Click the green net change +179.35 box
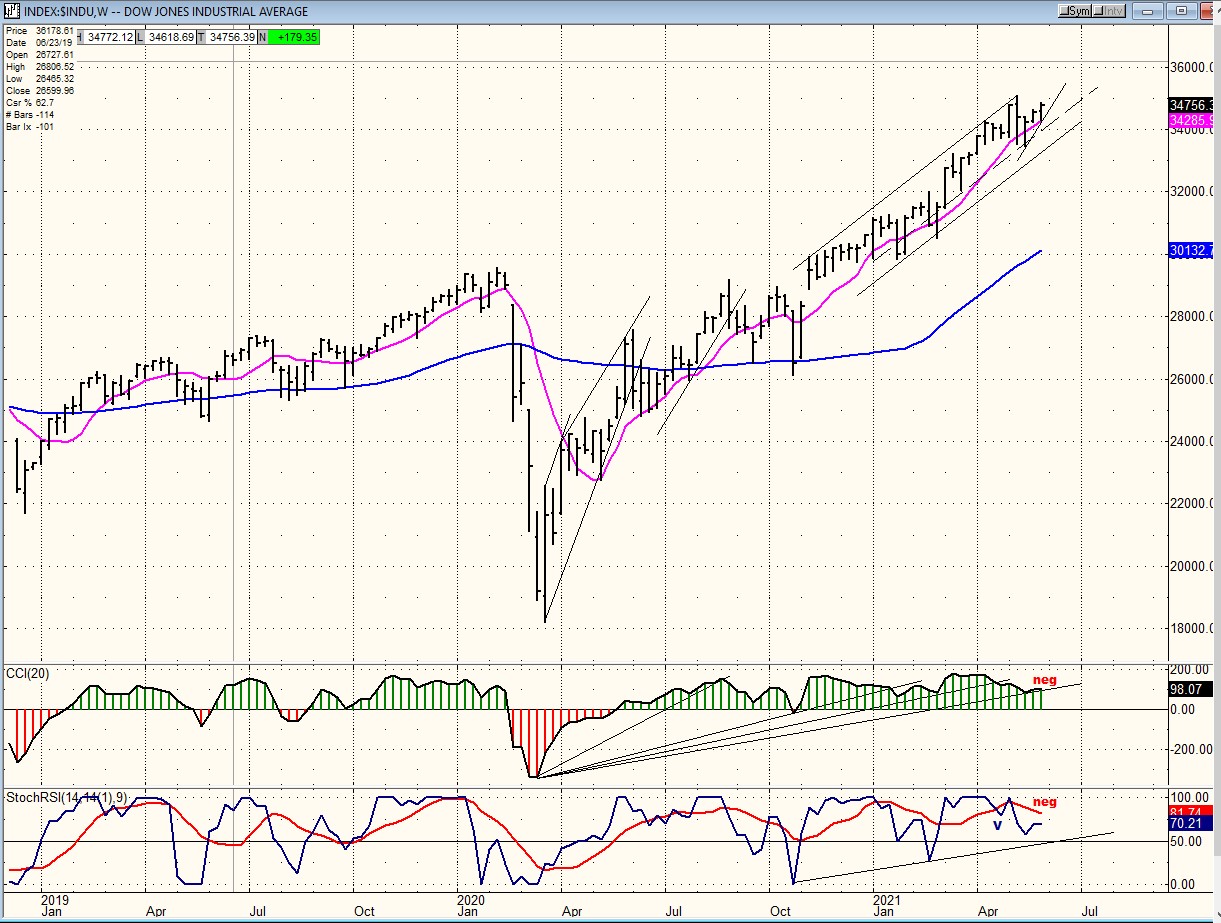1221x923 pixels. click(x=294, y=37)
